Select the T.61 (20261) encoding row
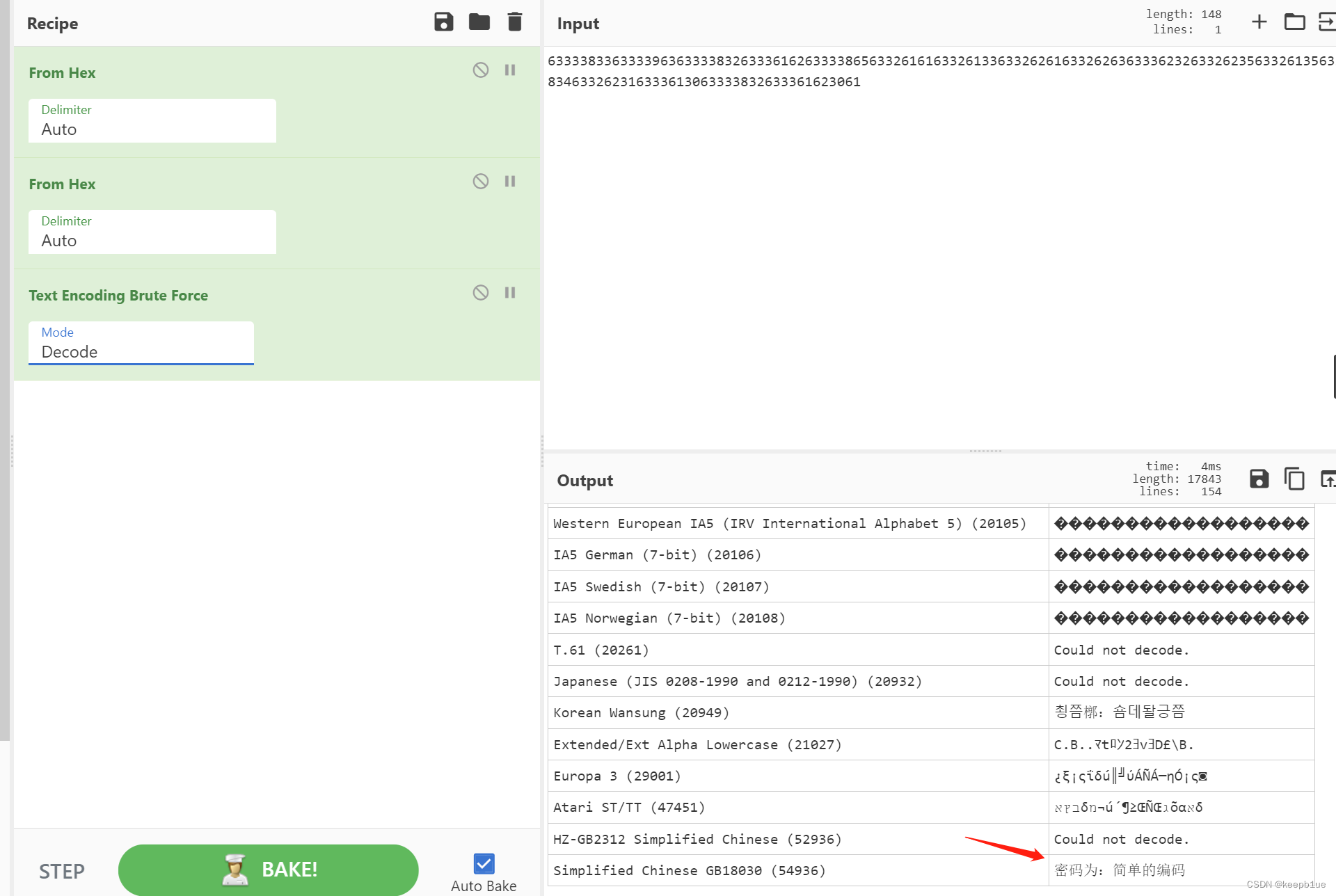 [x=931, y=650]
